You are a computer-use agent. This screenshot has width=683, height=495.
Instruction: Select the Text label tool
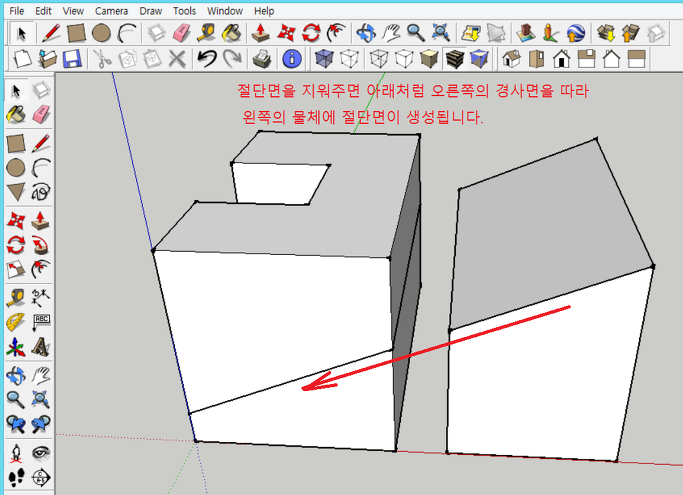[41, 322]
